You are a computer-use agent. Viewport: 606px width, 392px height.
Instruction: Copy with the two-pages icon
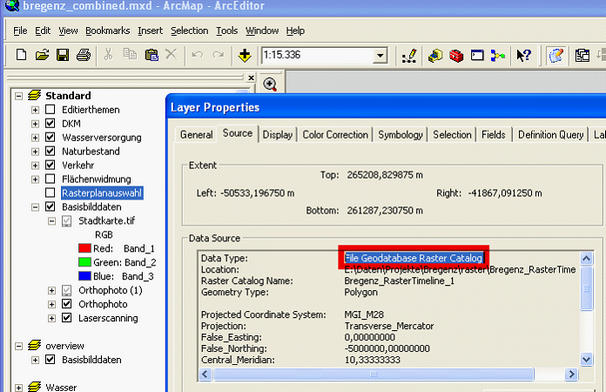[x=130, y=55]
